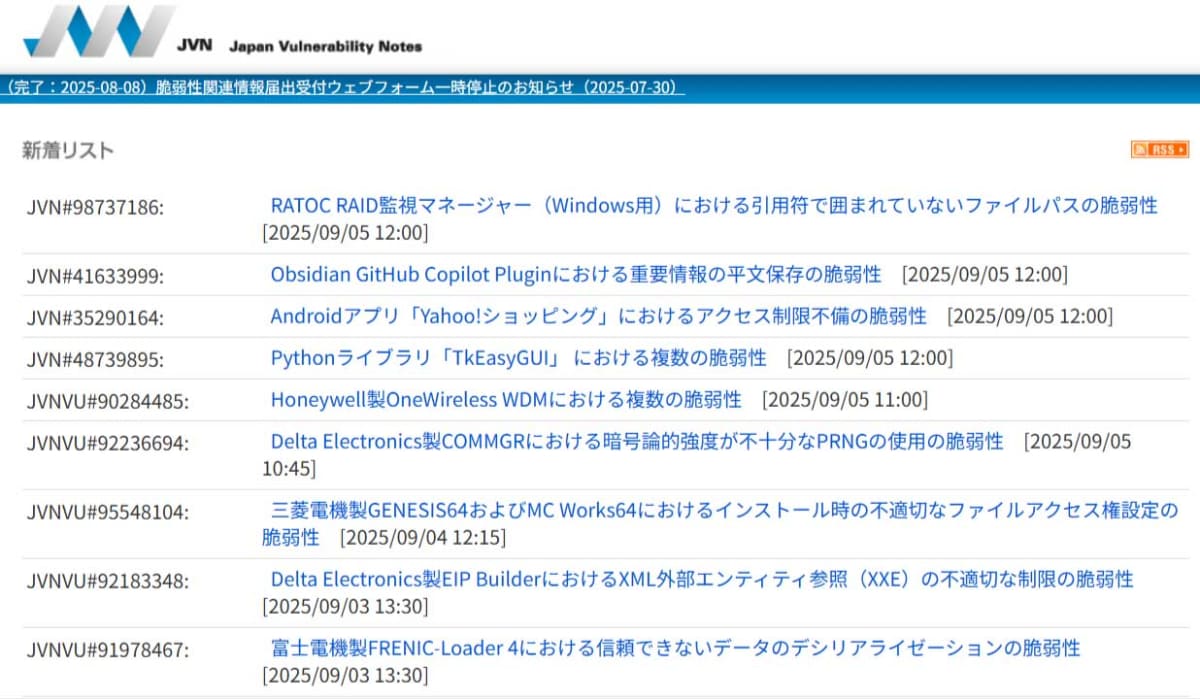Click the 新着リスト heading

(68, 150)
